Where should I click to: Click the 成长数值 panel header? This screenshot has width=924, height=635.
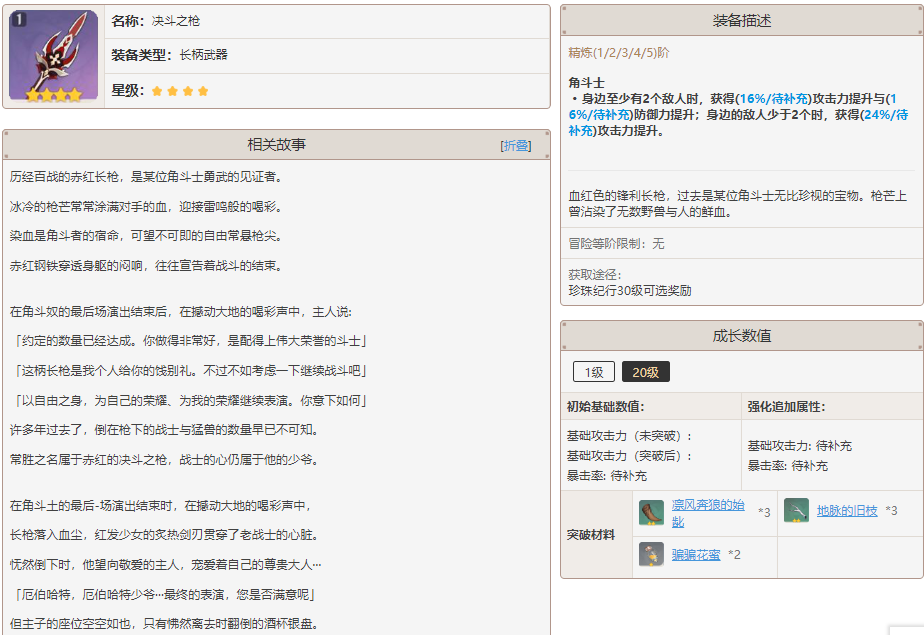(741, 336)
